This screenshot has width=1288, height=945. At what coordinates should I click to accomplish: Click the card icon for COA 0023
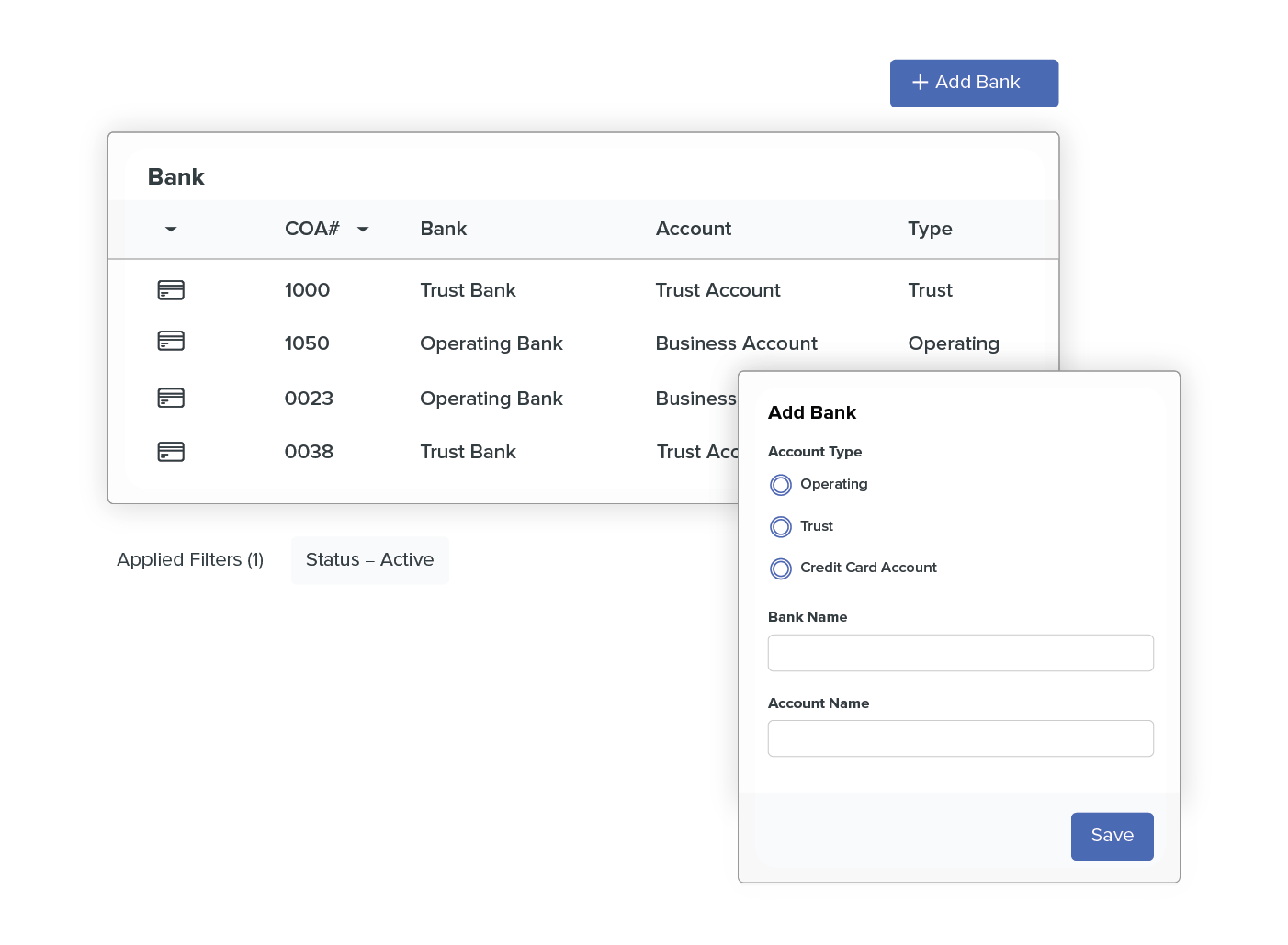[x=171, y=398]
